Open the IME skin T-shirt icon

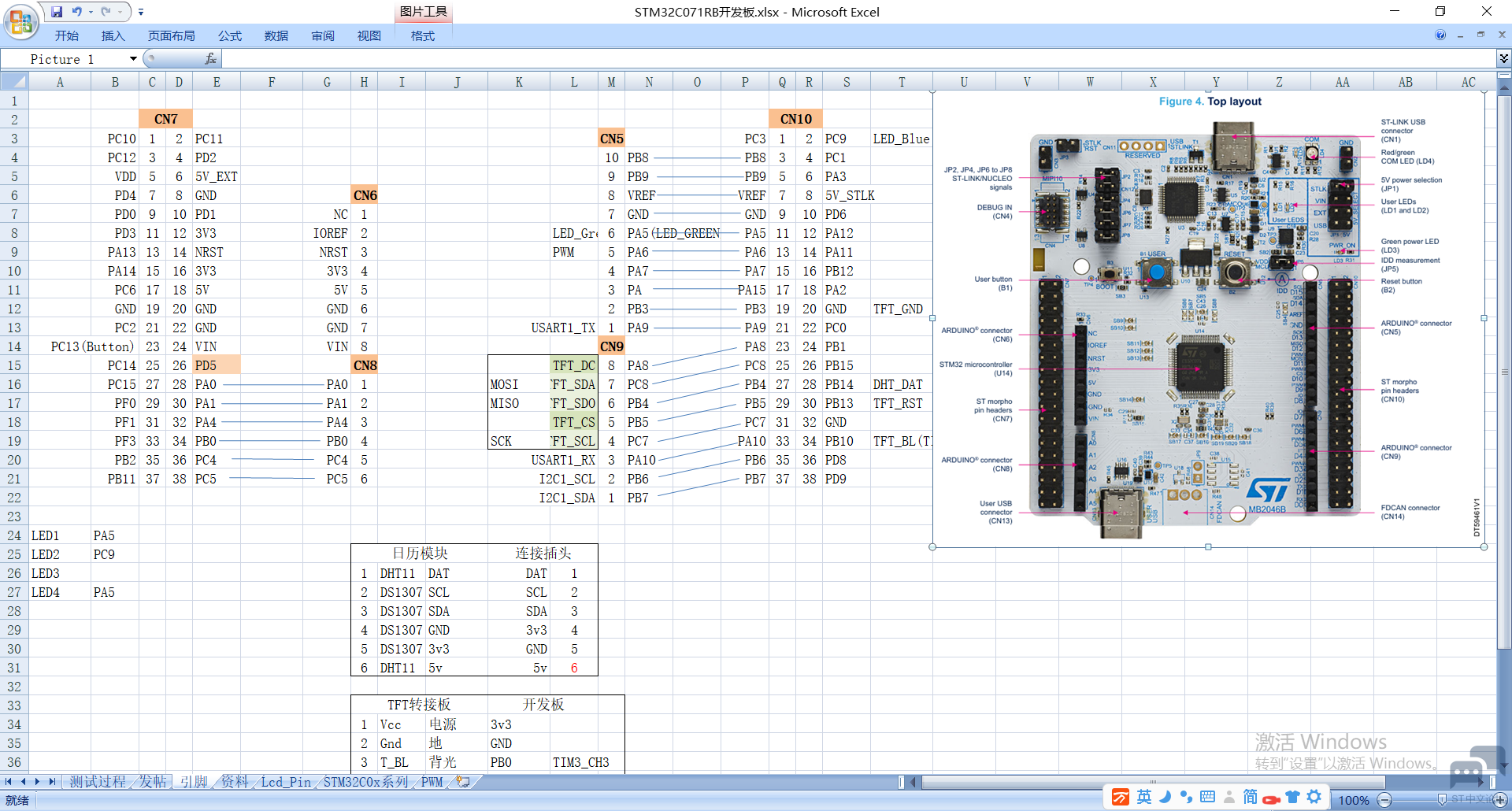[1292, 798]
